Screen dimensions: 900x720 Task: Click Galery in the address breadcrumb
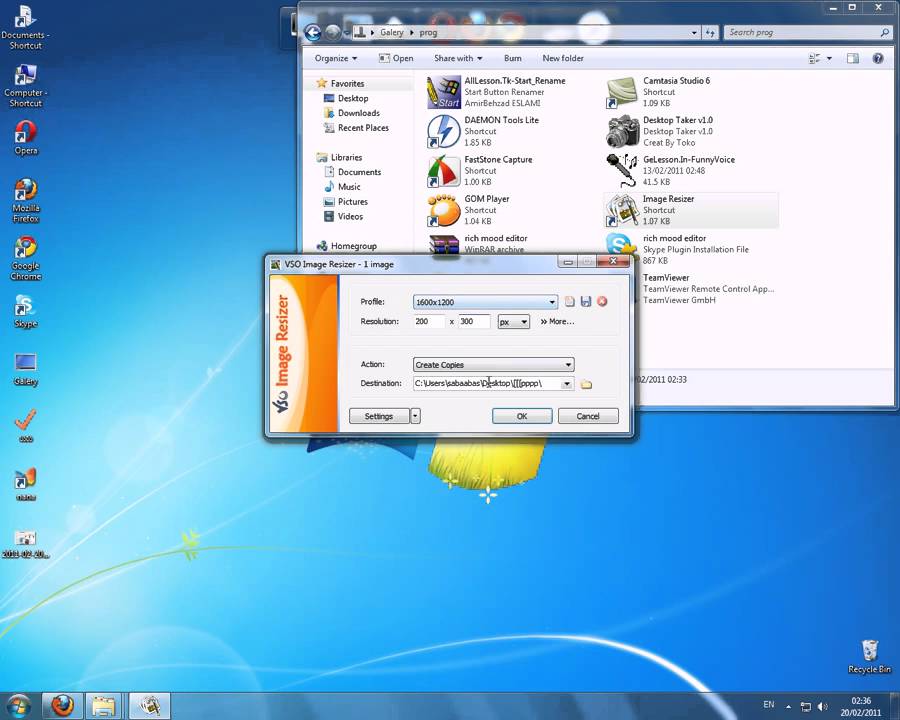coord(391,33)
